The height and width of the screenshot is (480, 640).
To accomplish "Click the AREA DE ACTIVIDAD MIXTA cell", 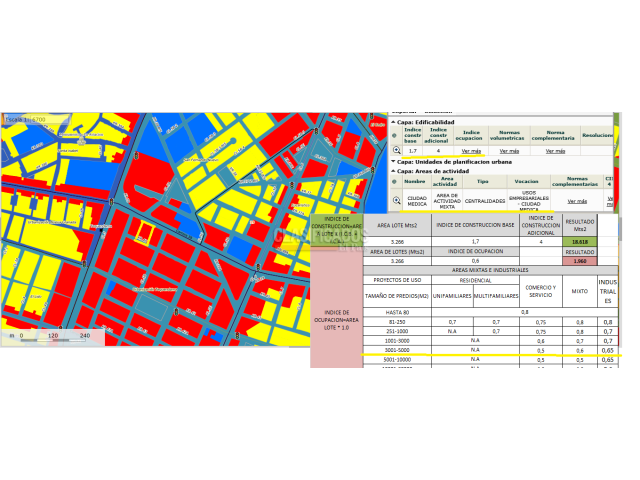I will [447, 201].
